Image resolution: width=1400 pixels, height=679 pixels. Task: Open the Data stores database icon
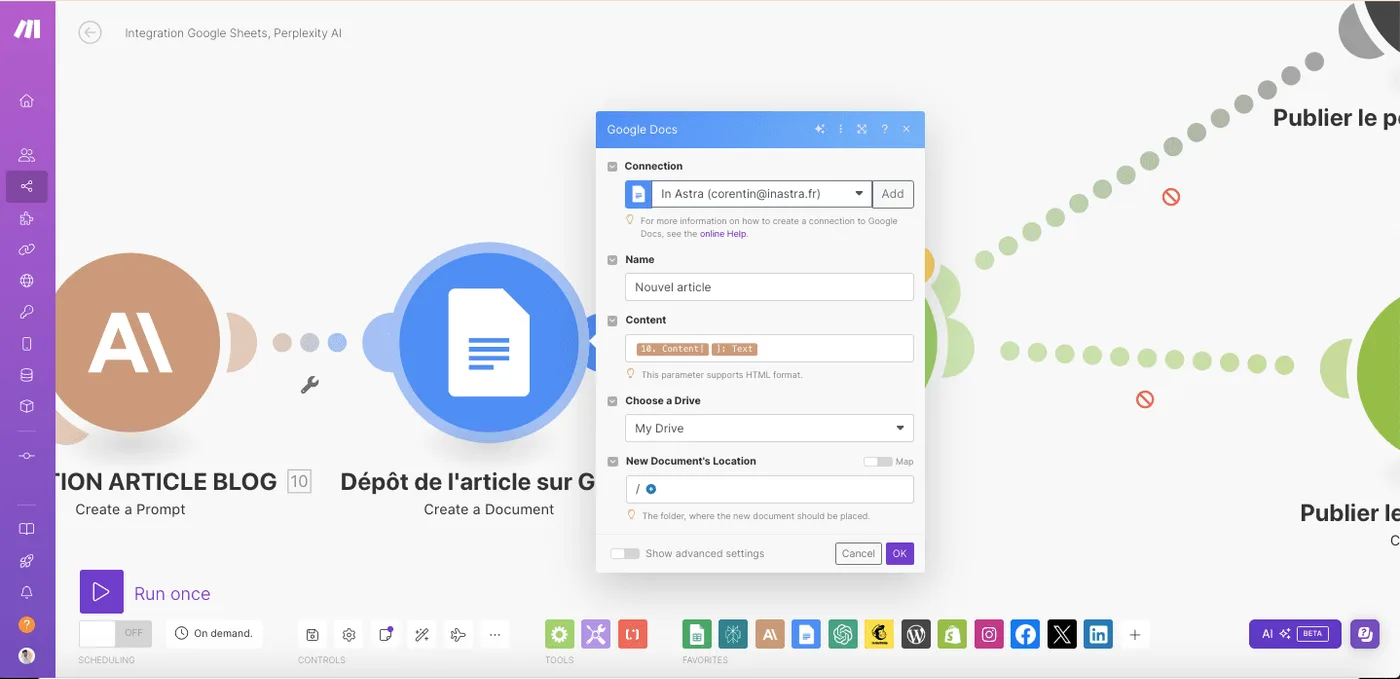point(27,375)
